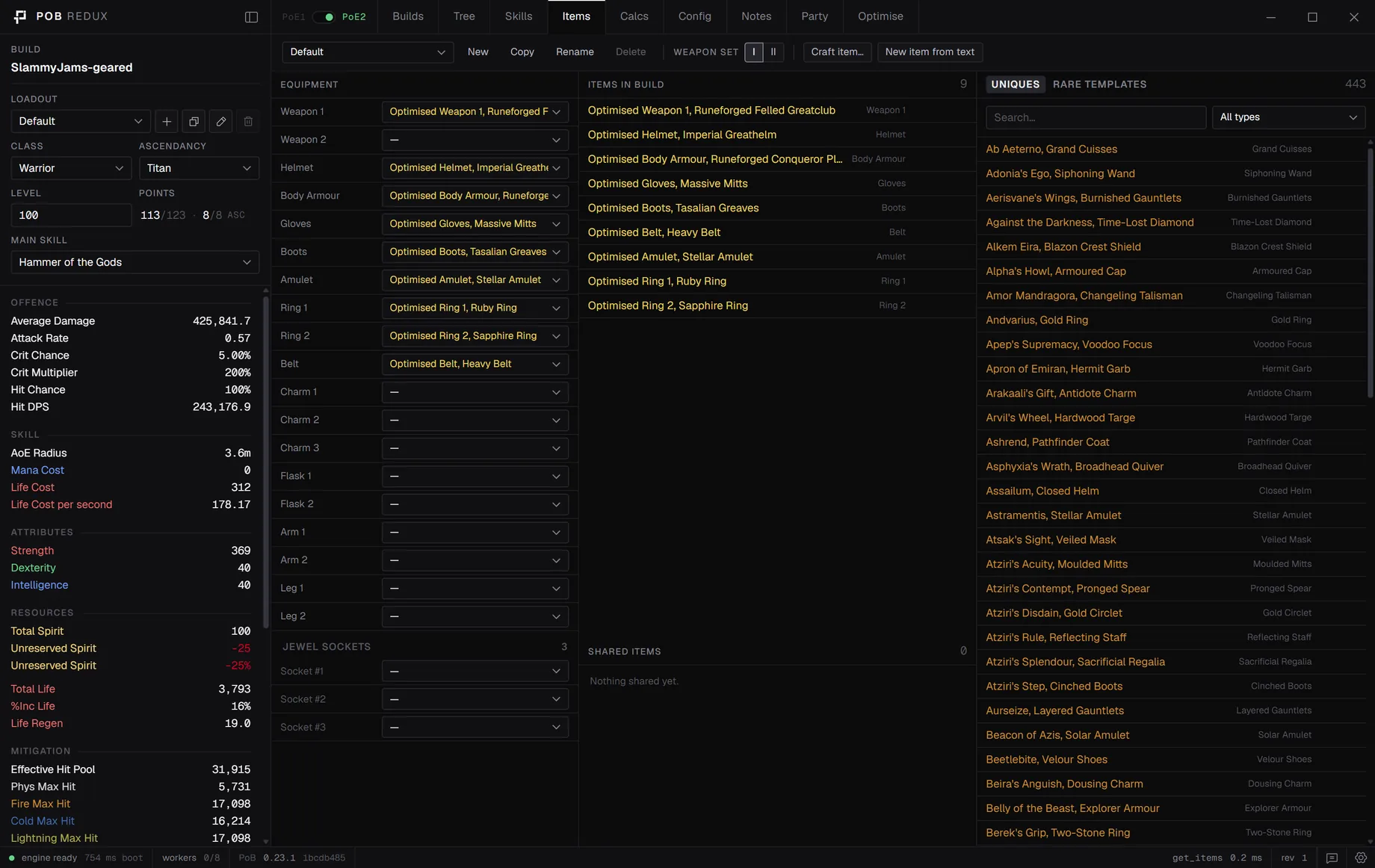This screenshot has width=1375, height=868.
Task: Open the Main Skill Hammer of the Gods dropdown
Action: 135,262
